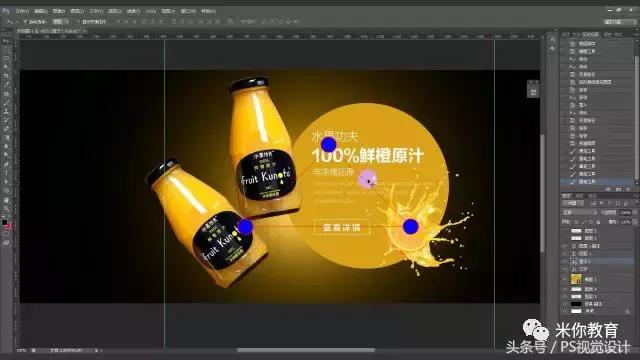Image resolution: width=640 pixels, height=360 pixels.
Task: Select the Rectangular Marquee tool
Action: 6,50
